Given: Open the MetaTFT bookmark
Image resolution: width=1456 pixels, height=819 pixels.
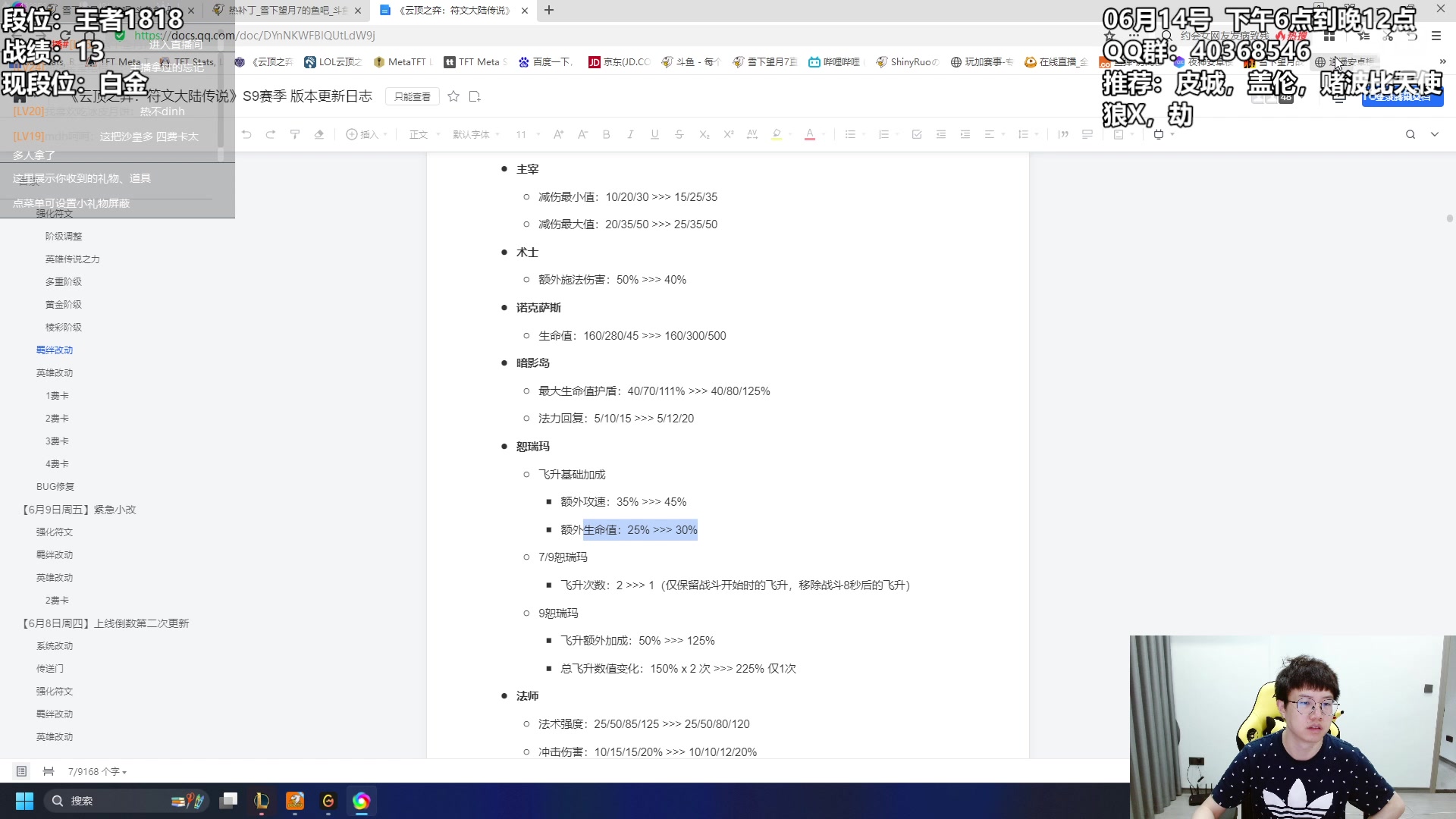Looking at the screenshot, I should coord(402,62).
